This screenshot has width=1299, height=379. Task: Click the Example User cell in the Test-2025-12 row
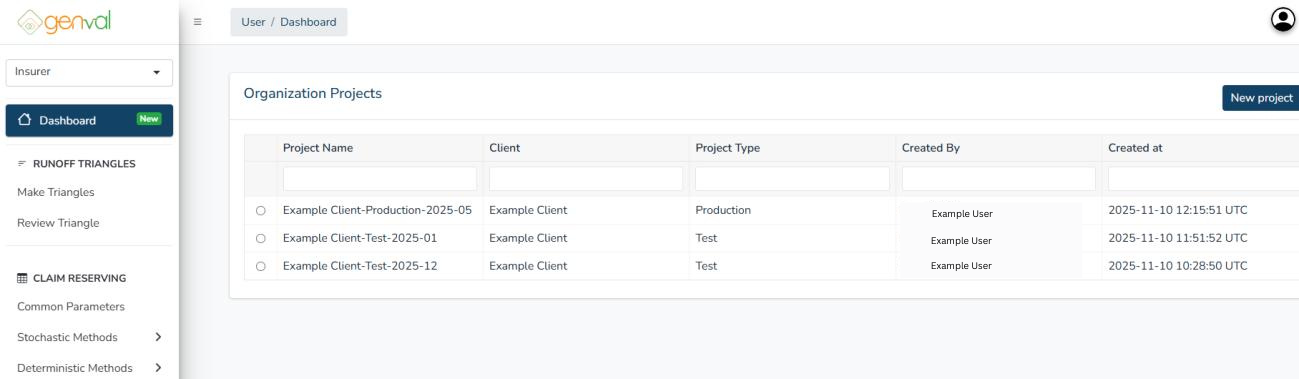coord(961,266)
